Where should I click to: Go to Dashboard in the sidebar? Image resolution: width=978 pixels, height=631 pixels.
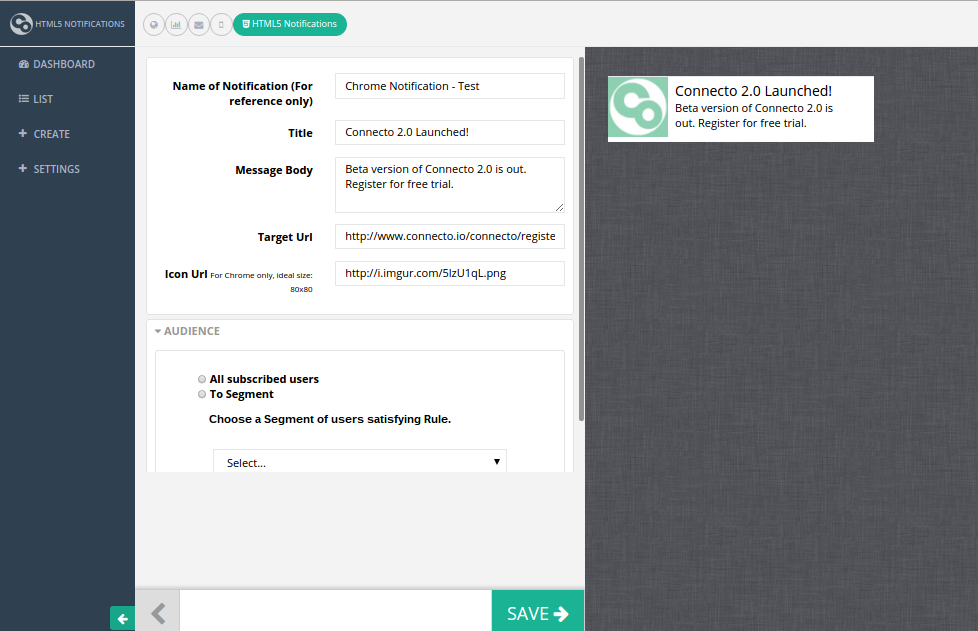(x=57, y=64)
